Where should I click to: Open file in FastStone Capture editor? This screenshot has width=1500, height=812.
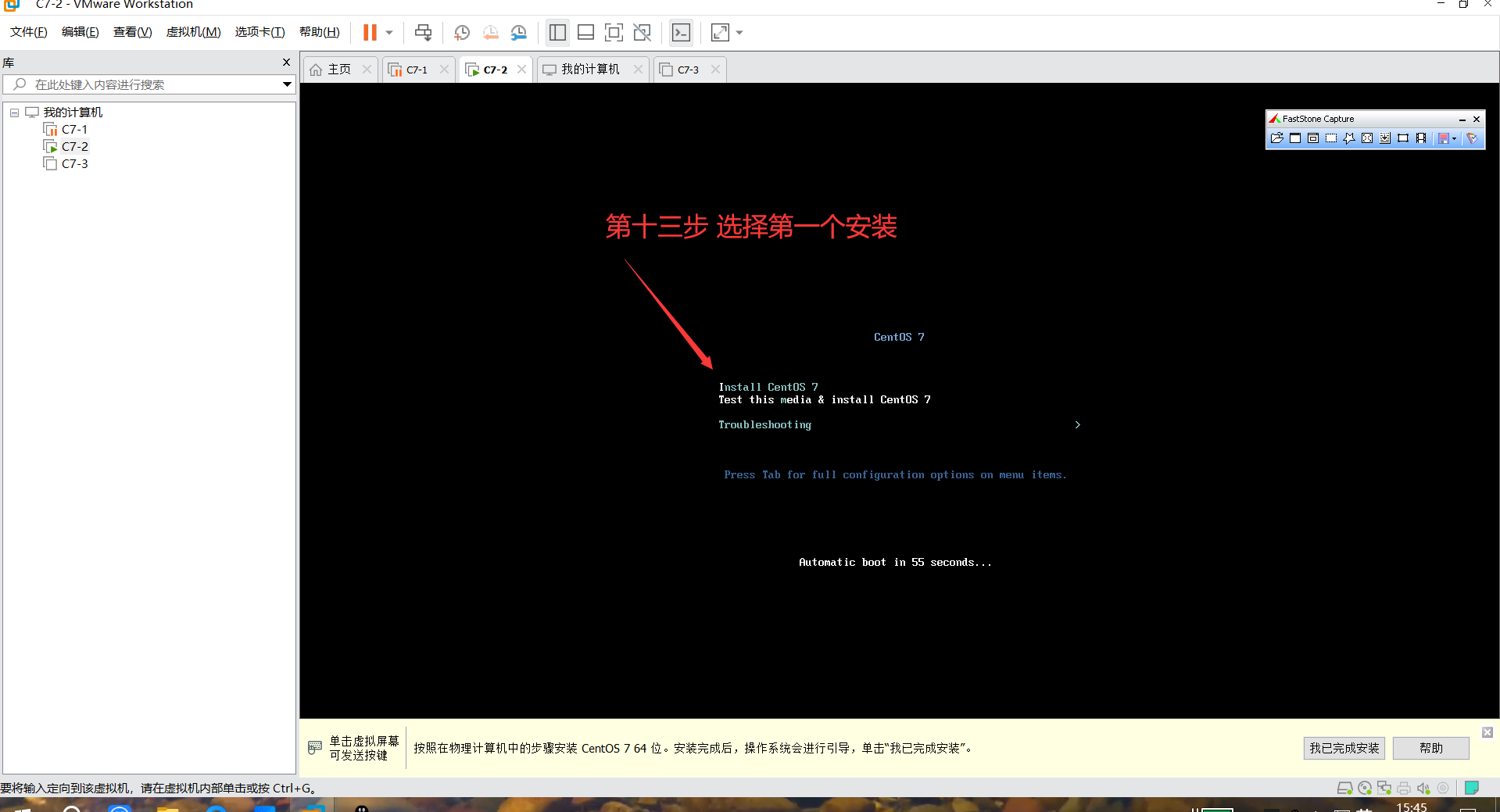click(x=1277, y=138)
